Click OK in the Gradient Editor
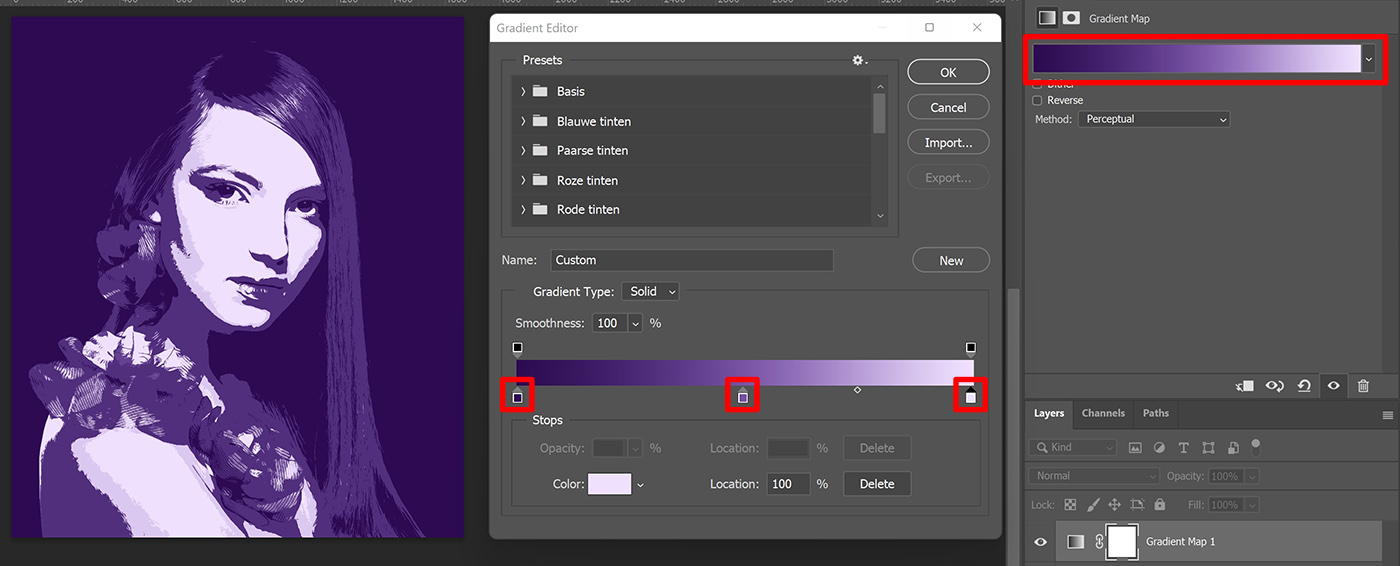Viewport: 1400px width, 566px height. [x=948, y=72]
